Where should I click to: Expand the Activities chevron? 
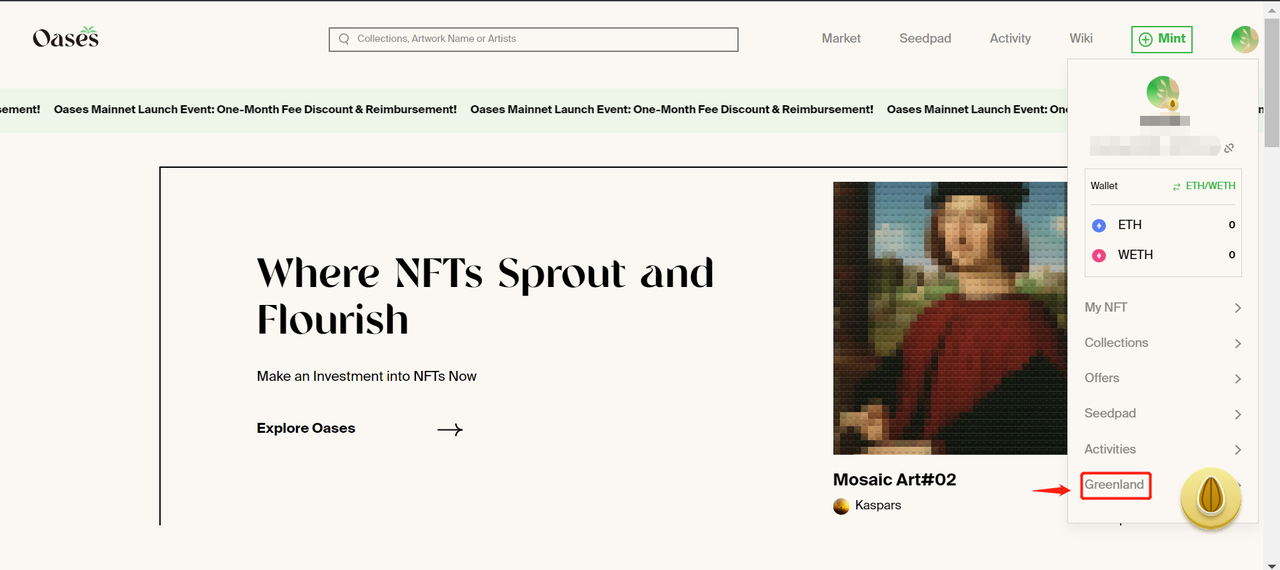(x=1237, y=450)
